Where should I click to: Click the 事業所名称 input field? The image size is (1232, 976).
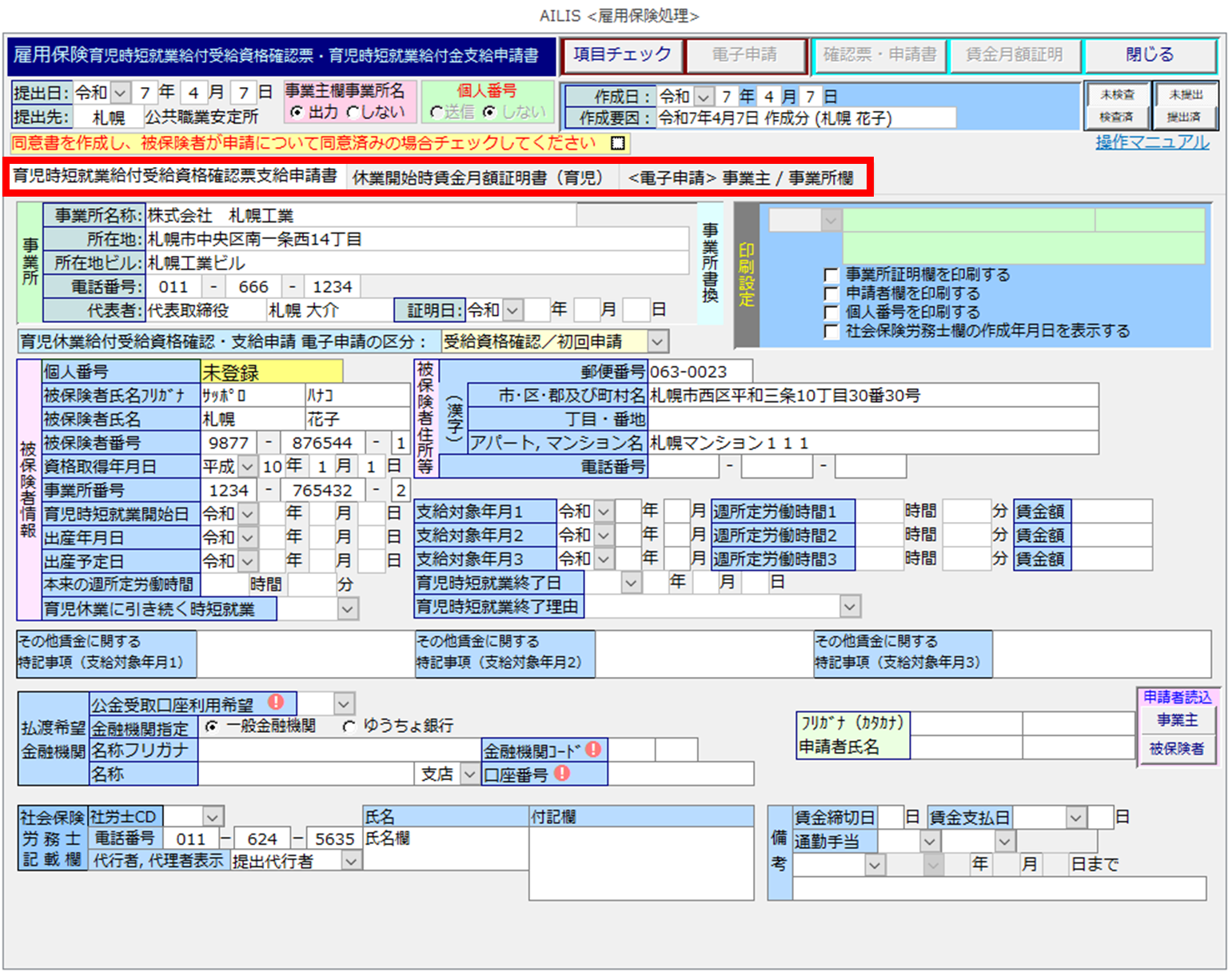(x=360, y=216)
